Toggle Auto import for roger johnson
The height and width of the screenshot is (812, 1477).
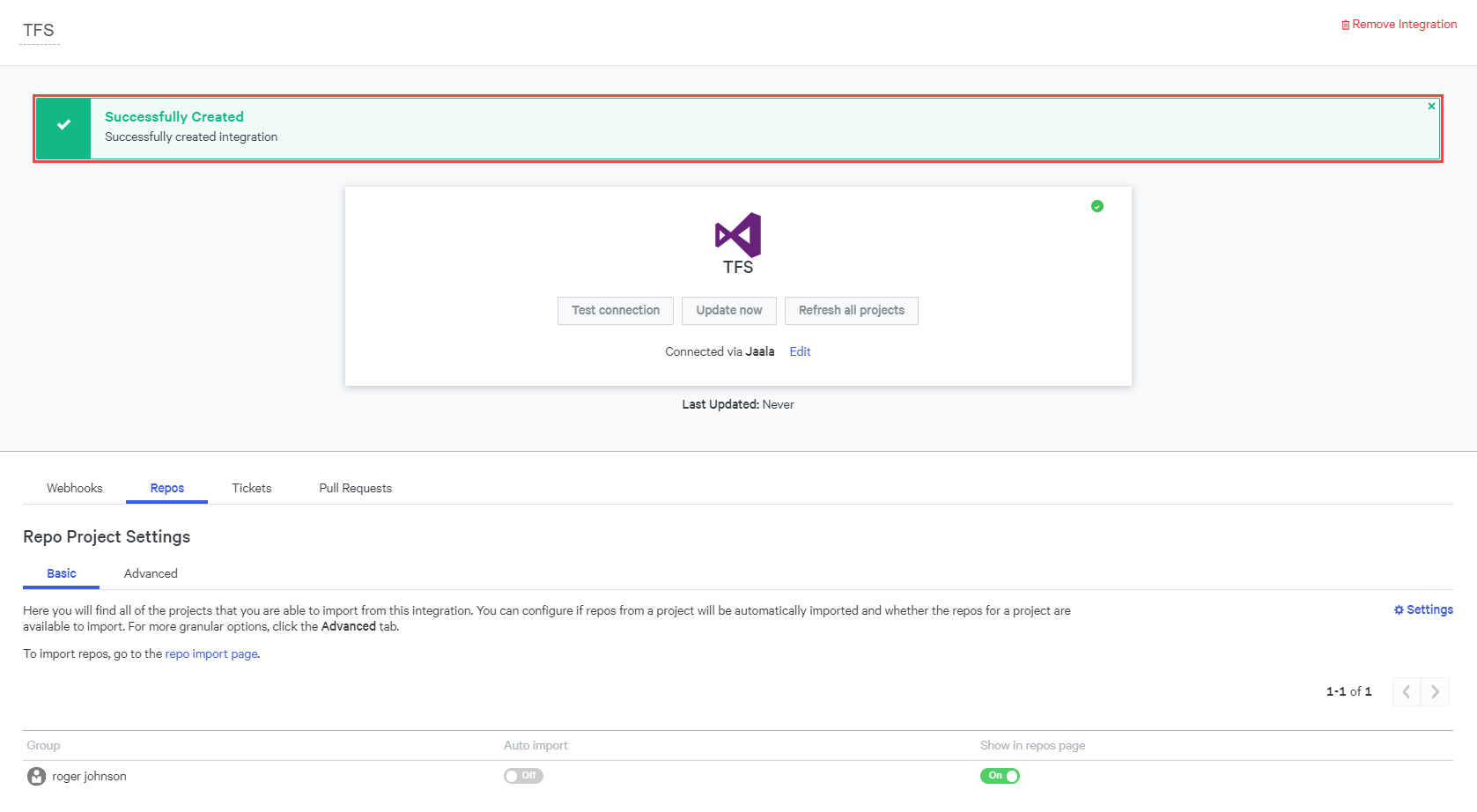523,776
